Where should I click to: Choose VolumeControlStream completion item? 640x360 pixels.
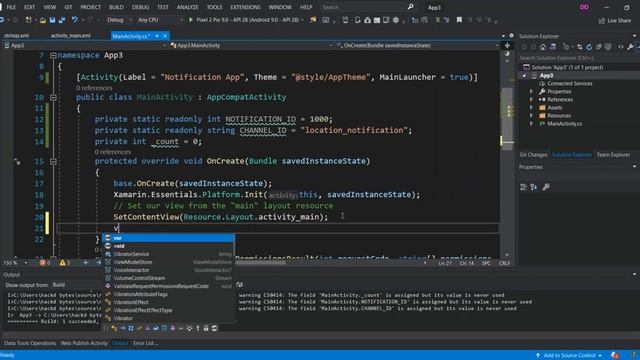pos(168,278)
